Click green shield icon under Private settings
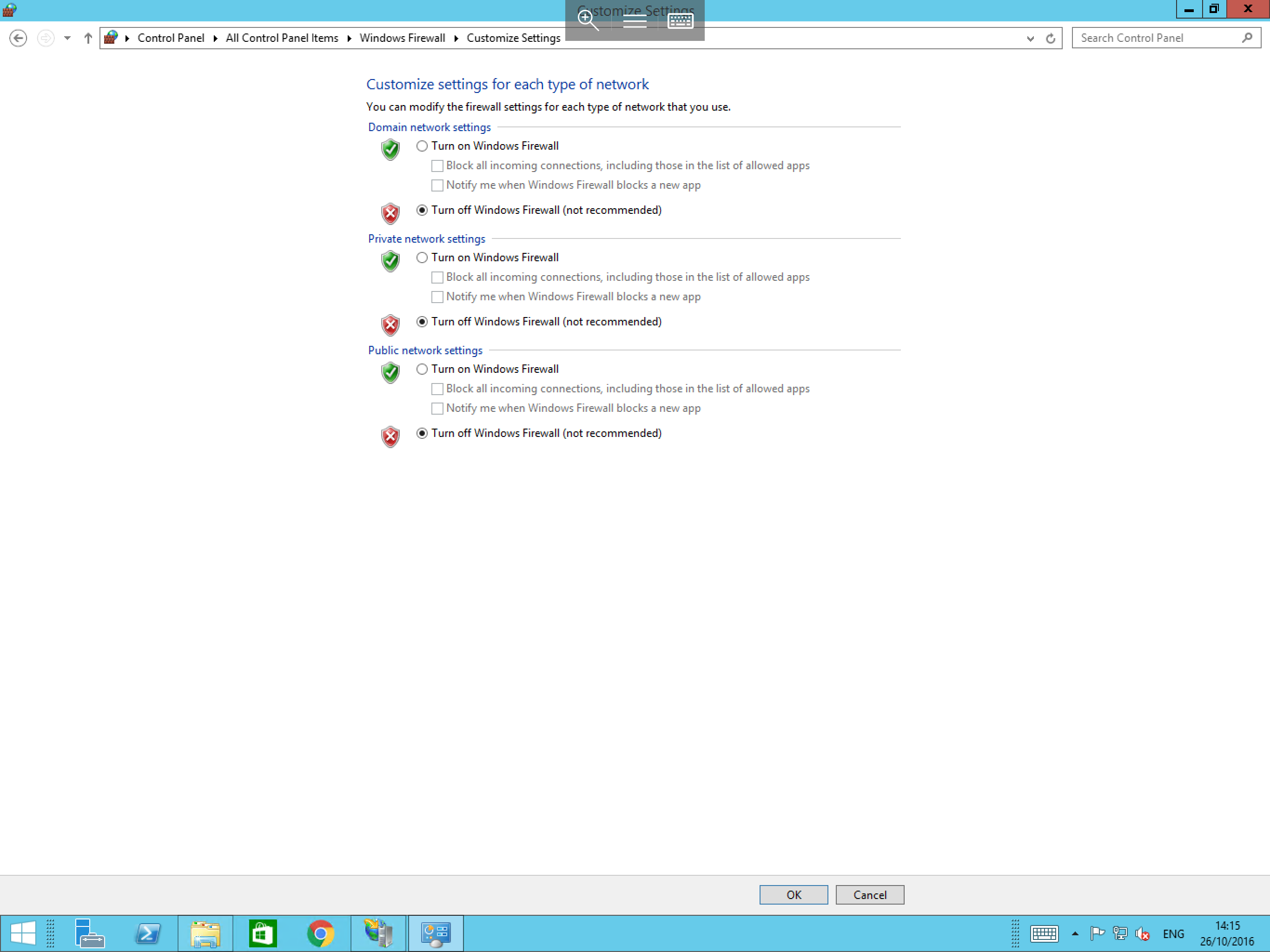The image size is (1270, 952). [390, 261]
